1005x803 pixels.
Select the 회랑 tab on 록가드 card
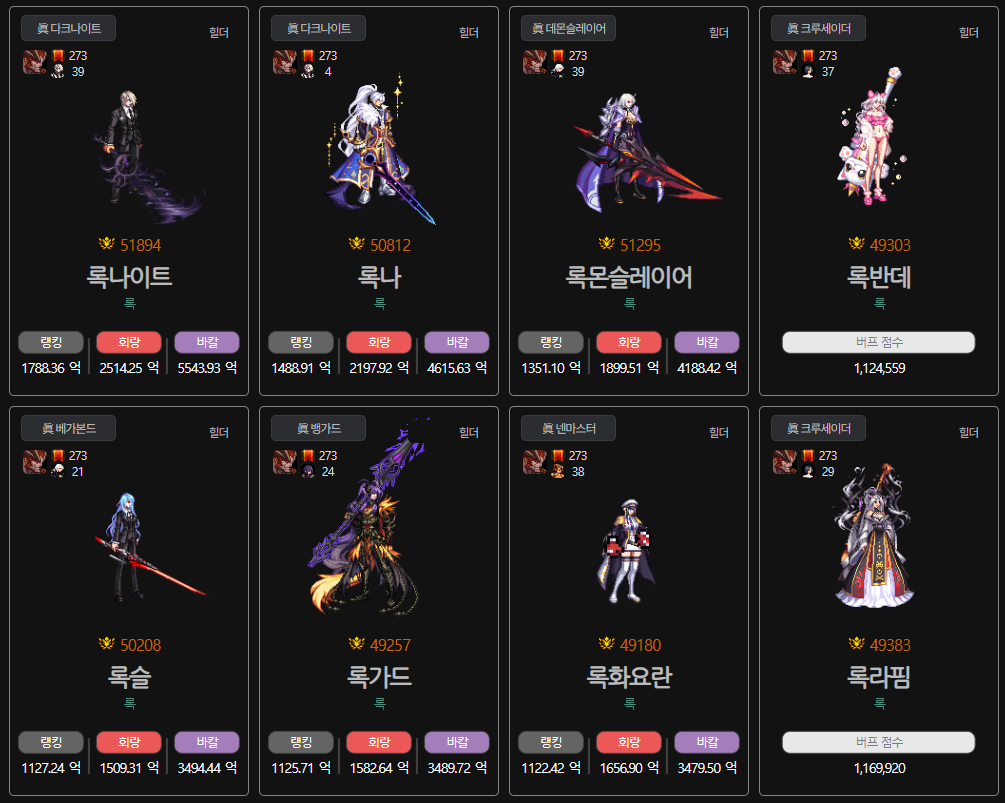[x=379, y=742]
